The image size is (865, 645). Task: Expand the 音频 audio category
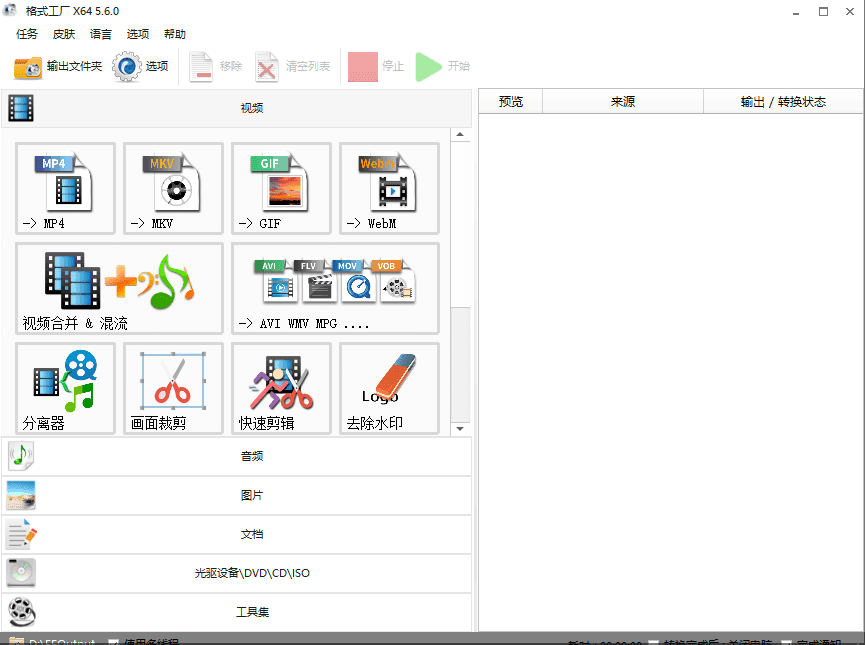251,455
